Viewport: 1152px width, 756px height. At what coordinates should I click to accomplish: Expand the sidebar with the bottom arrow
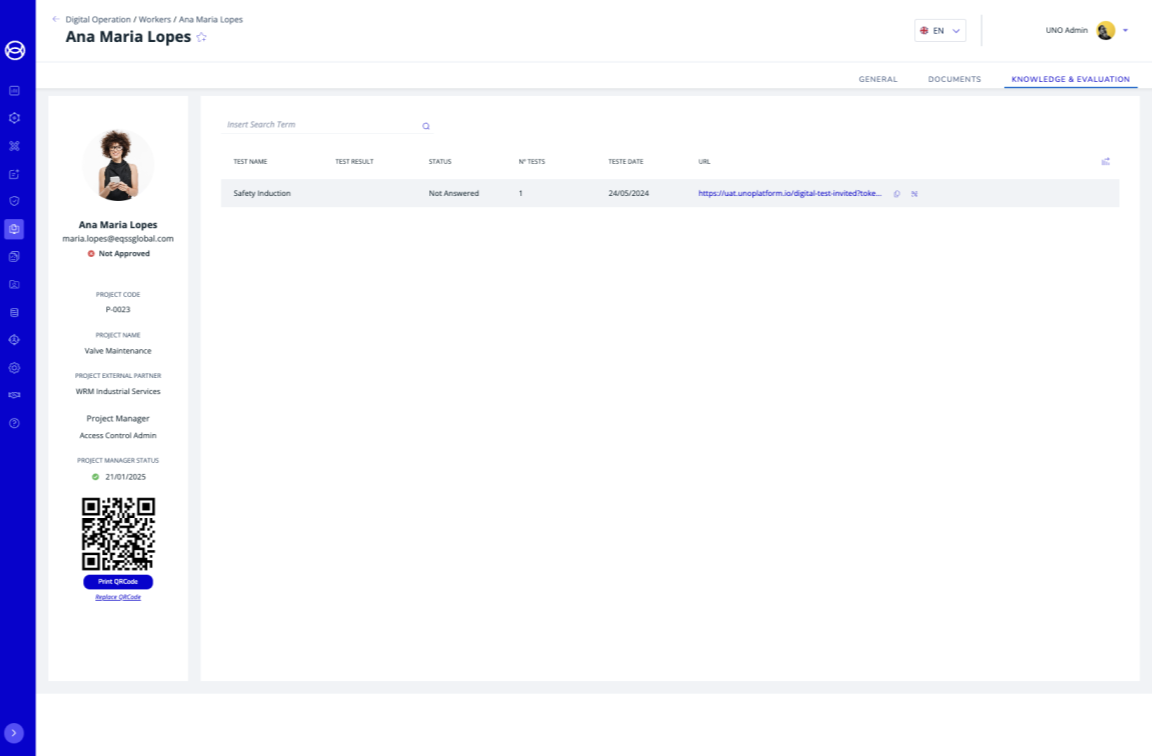pyautogui.click(x=14, y=733)
